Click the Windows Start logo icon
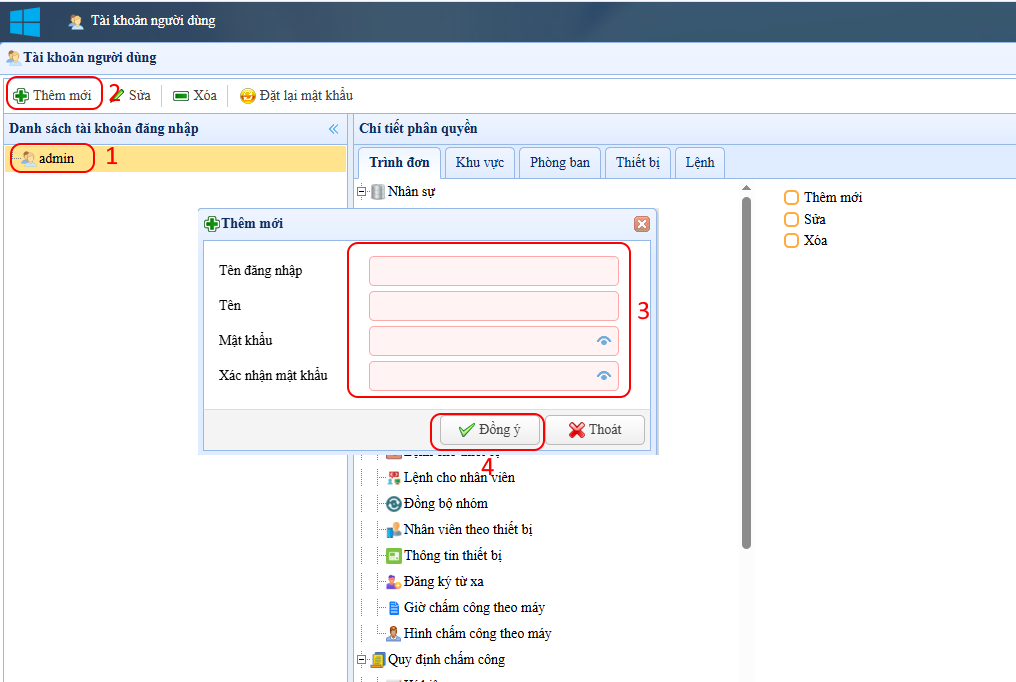This screenshot has width=1016, height=682. point(25,20)
